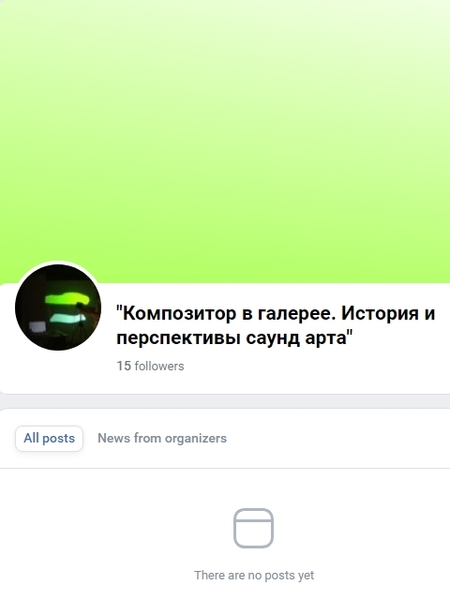Click the gray divider between the header and posts
The image size is (450, 615).
click(225, 401)
